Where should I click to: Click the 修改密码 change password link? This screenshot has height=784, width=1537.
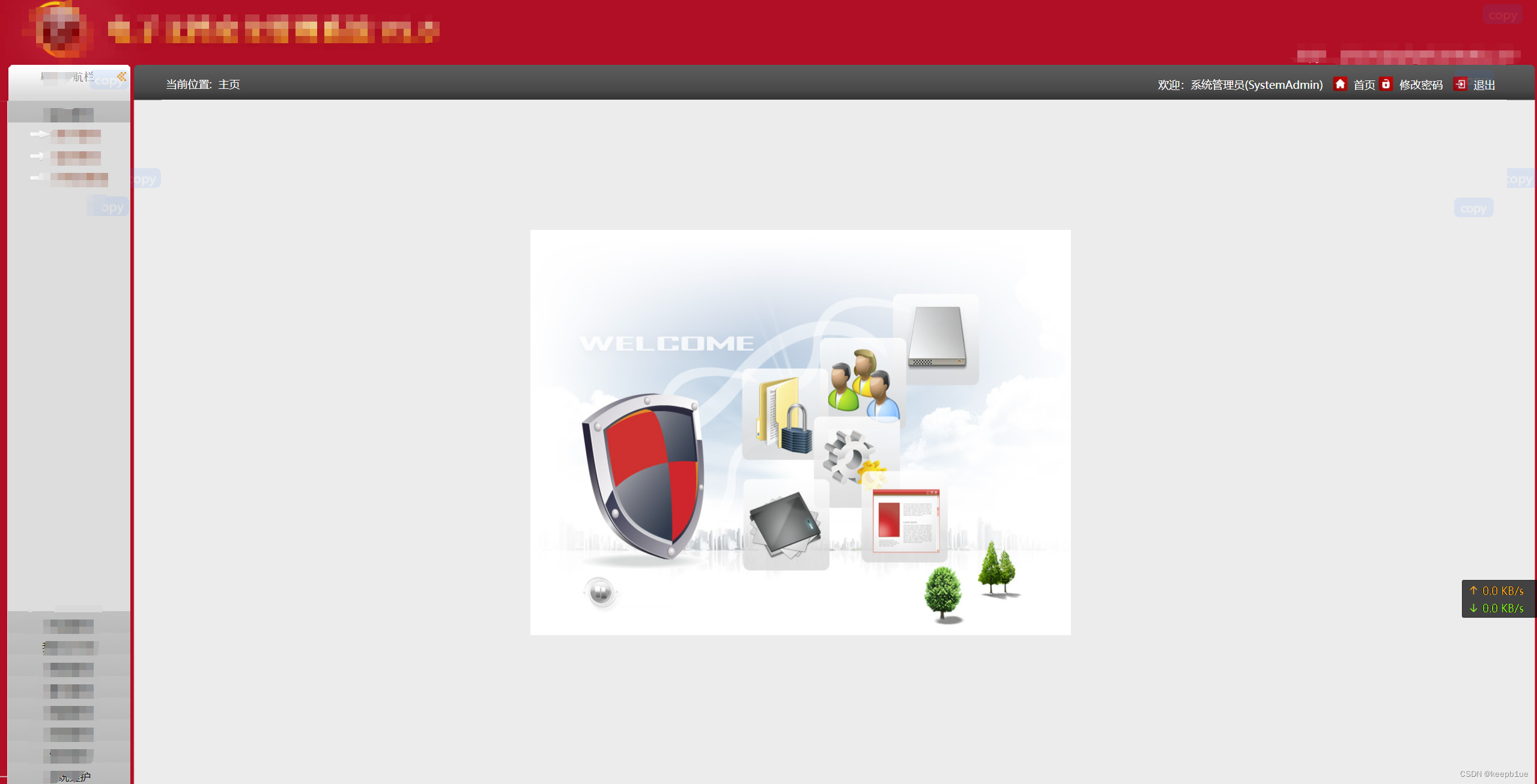click(1421, 84)
